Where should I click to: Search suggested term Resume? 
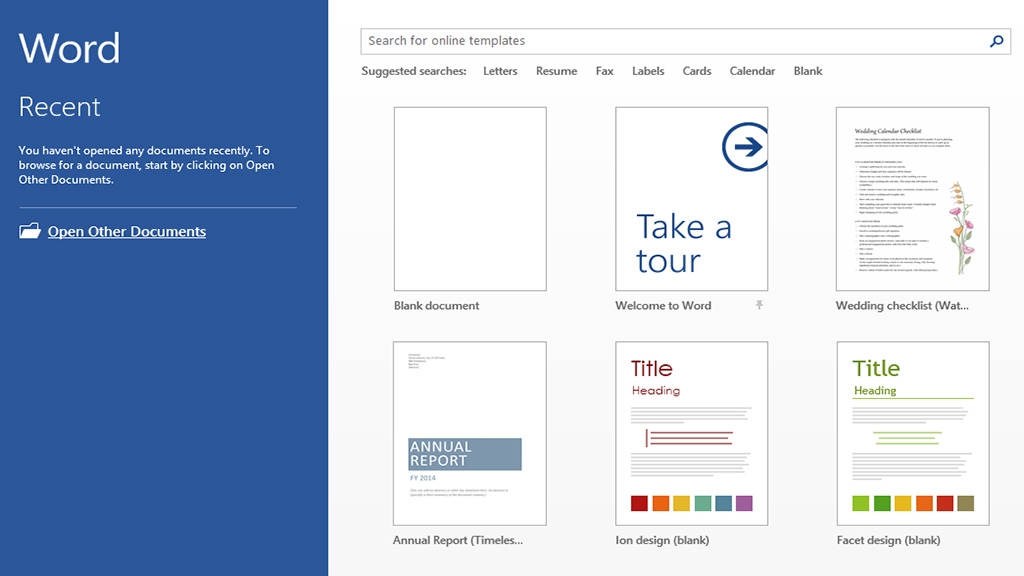556,71
